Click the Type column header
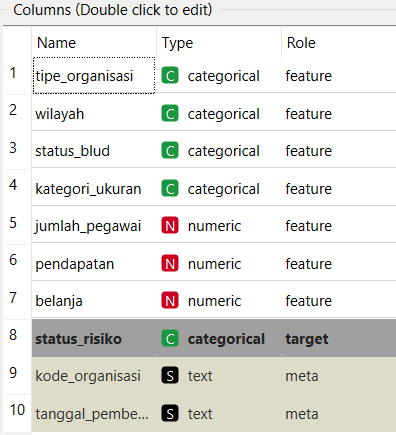Viewport: 396px width, 435px height. (219, 42)
